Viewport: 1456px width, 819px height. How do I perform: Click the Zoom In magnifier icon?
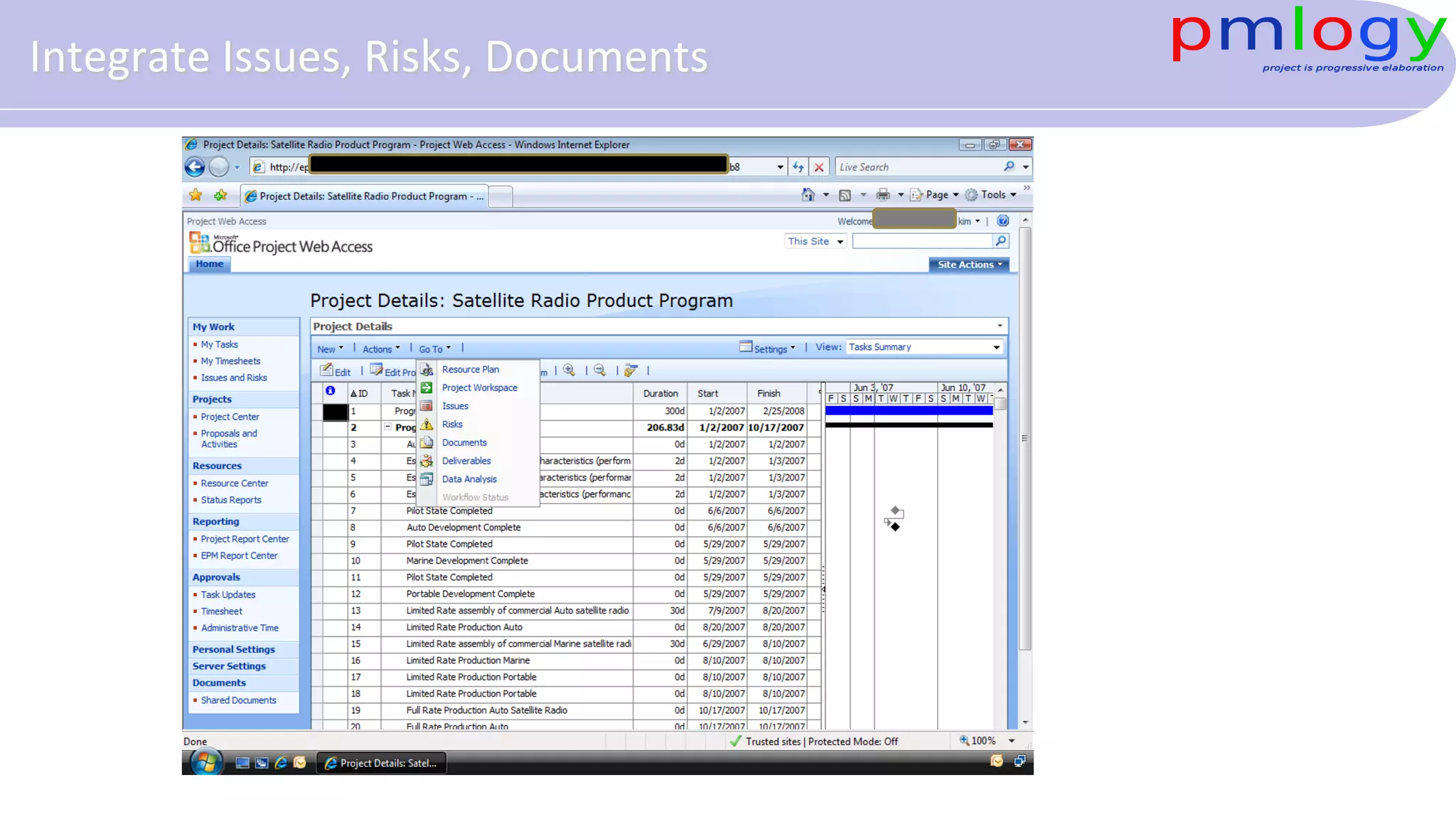[569, 370]
